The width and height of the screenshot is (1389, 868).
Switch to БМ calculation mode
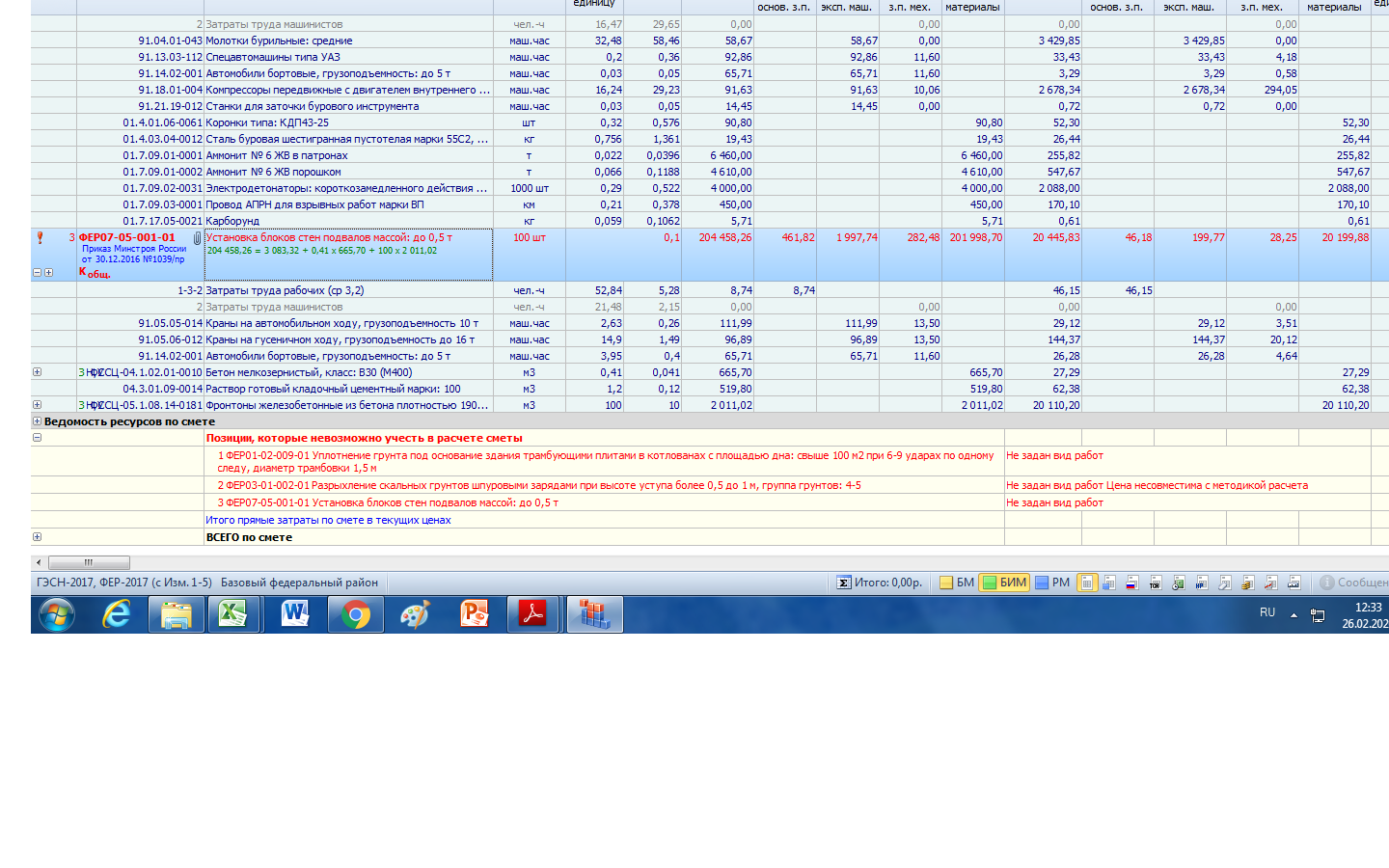(957, 583)
